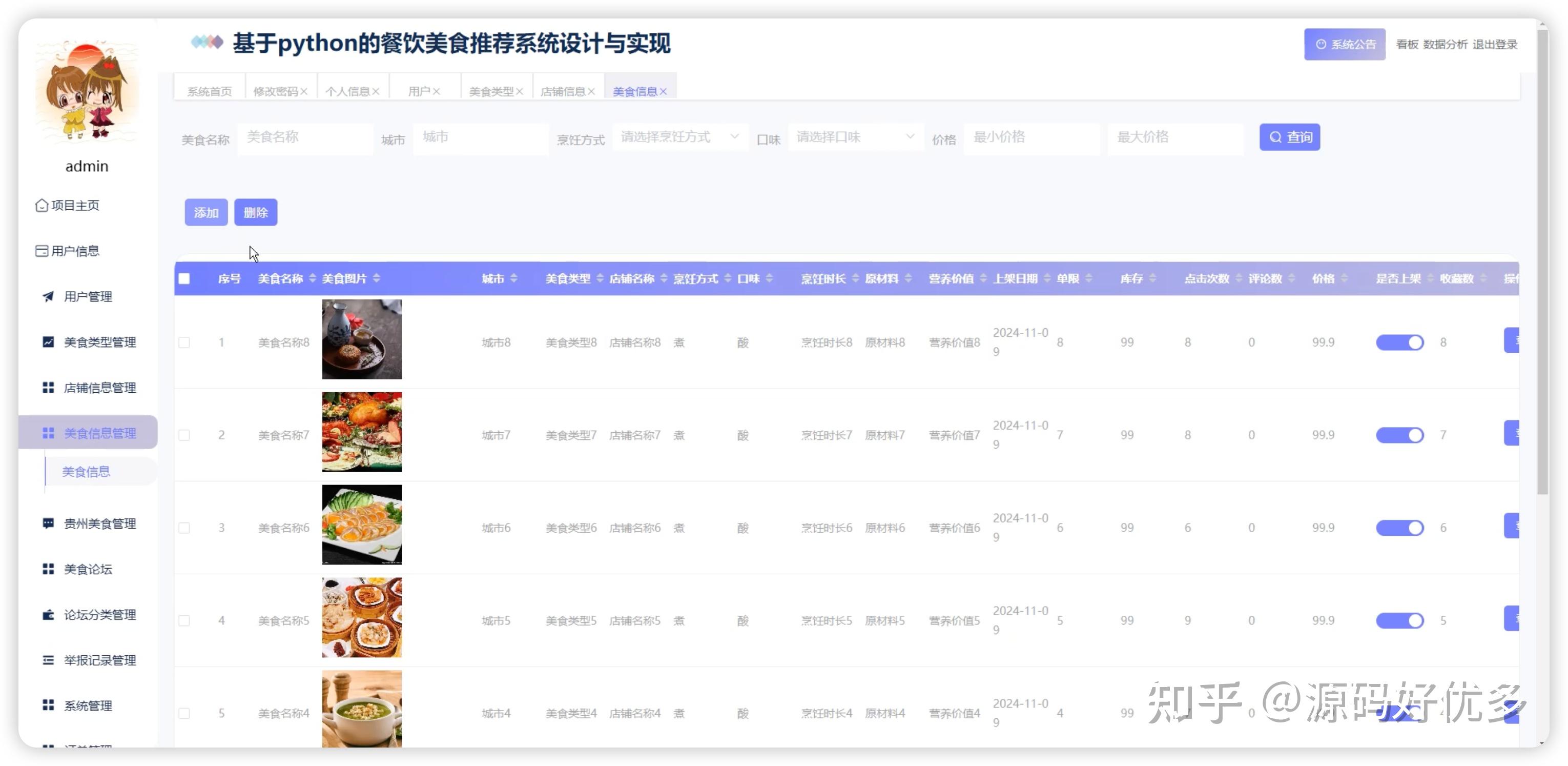Select 美食类型管理 in the sidebar
Image resolution: width=1568 pixels, height=766 pixels.
click(100, 341)
